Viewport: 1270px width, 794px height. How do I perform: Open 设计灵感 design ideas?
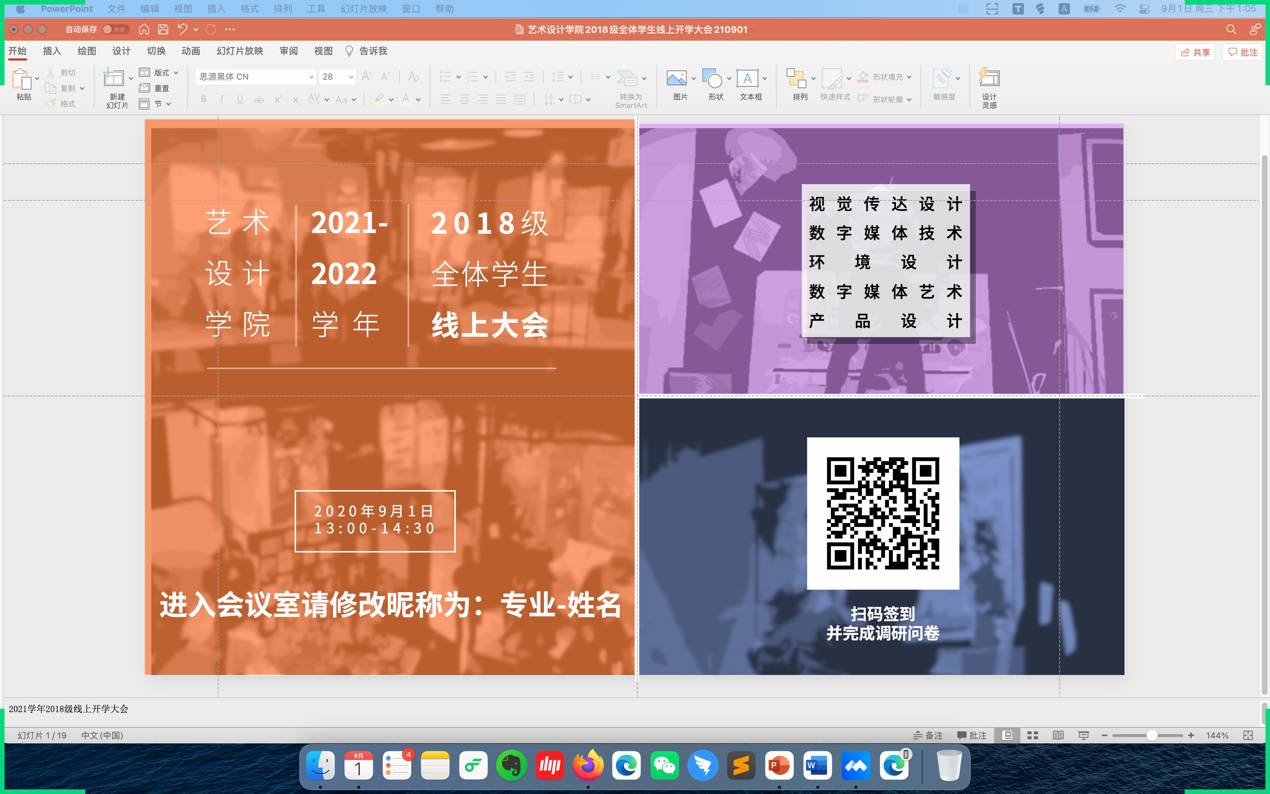(988, 87)
